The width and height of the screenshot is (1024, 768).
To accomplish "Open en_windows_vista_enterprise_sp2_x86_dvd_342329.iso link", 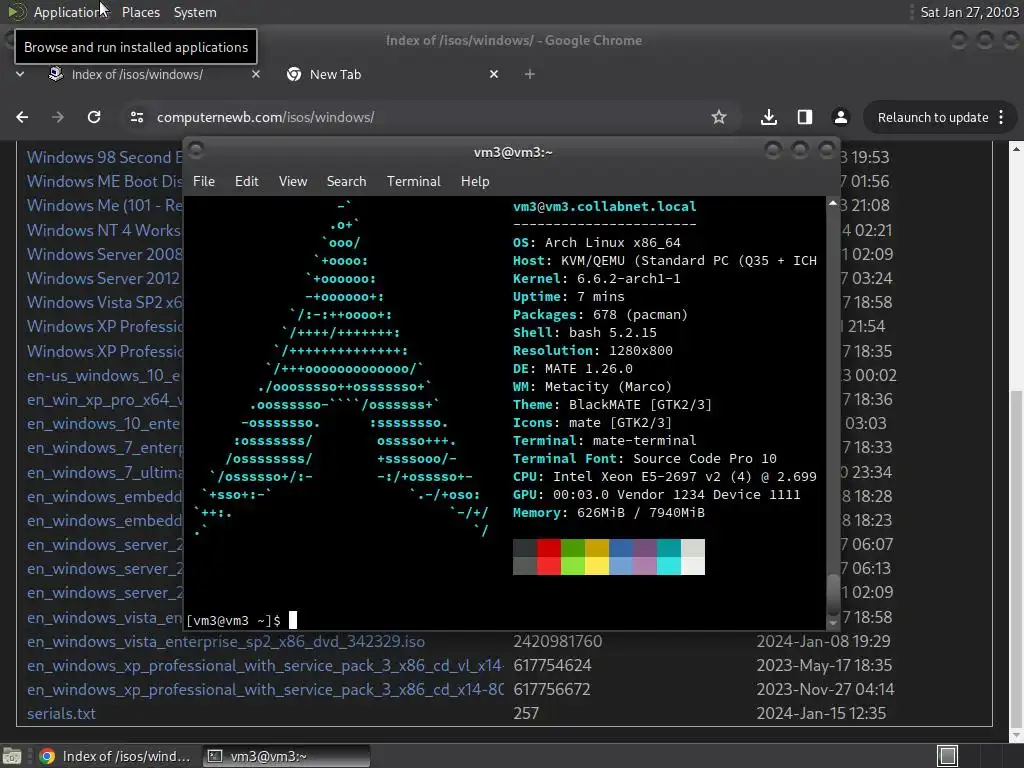I will (x=226, y=642).
